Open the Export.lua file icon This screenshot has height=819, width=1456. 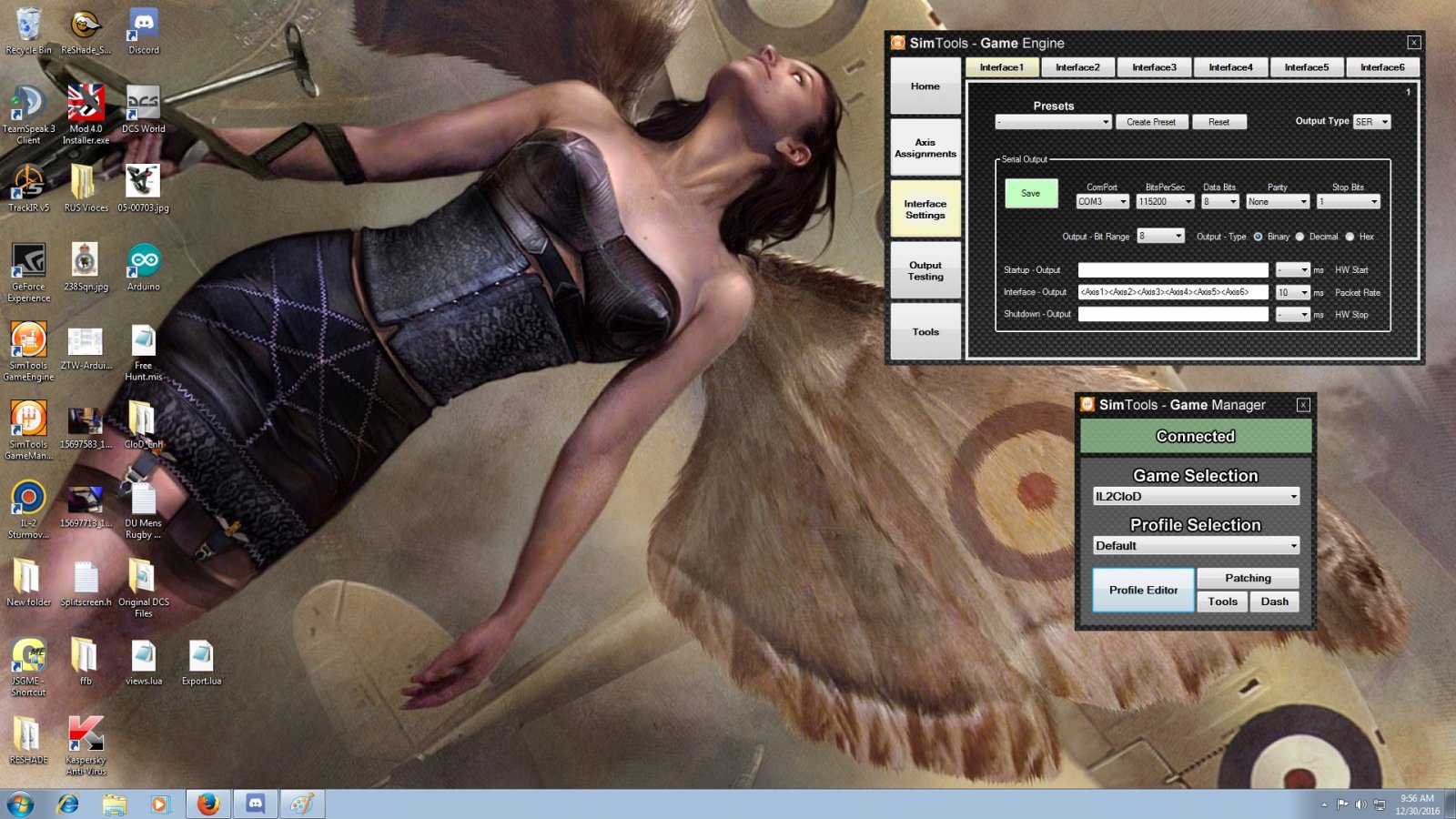201,662
